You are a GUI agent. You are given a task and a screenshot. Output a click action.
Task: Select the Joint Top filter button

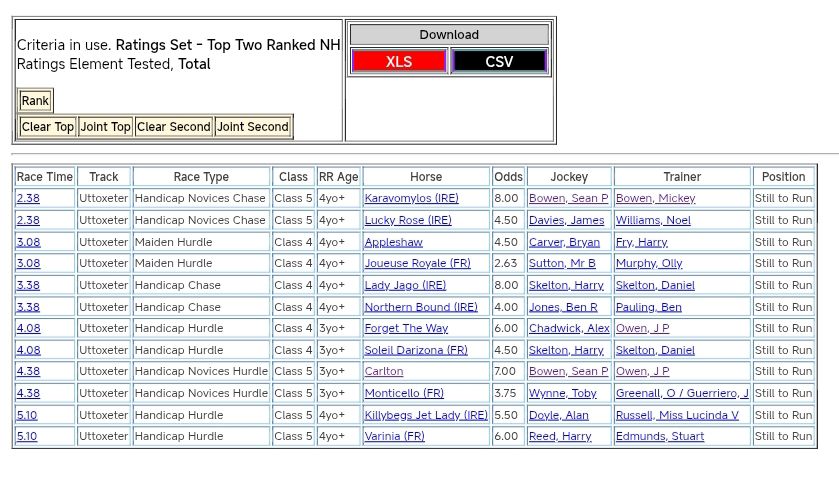pos(106,127)
